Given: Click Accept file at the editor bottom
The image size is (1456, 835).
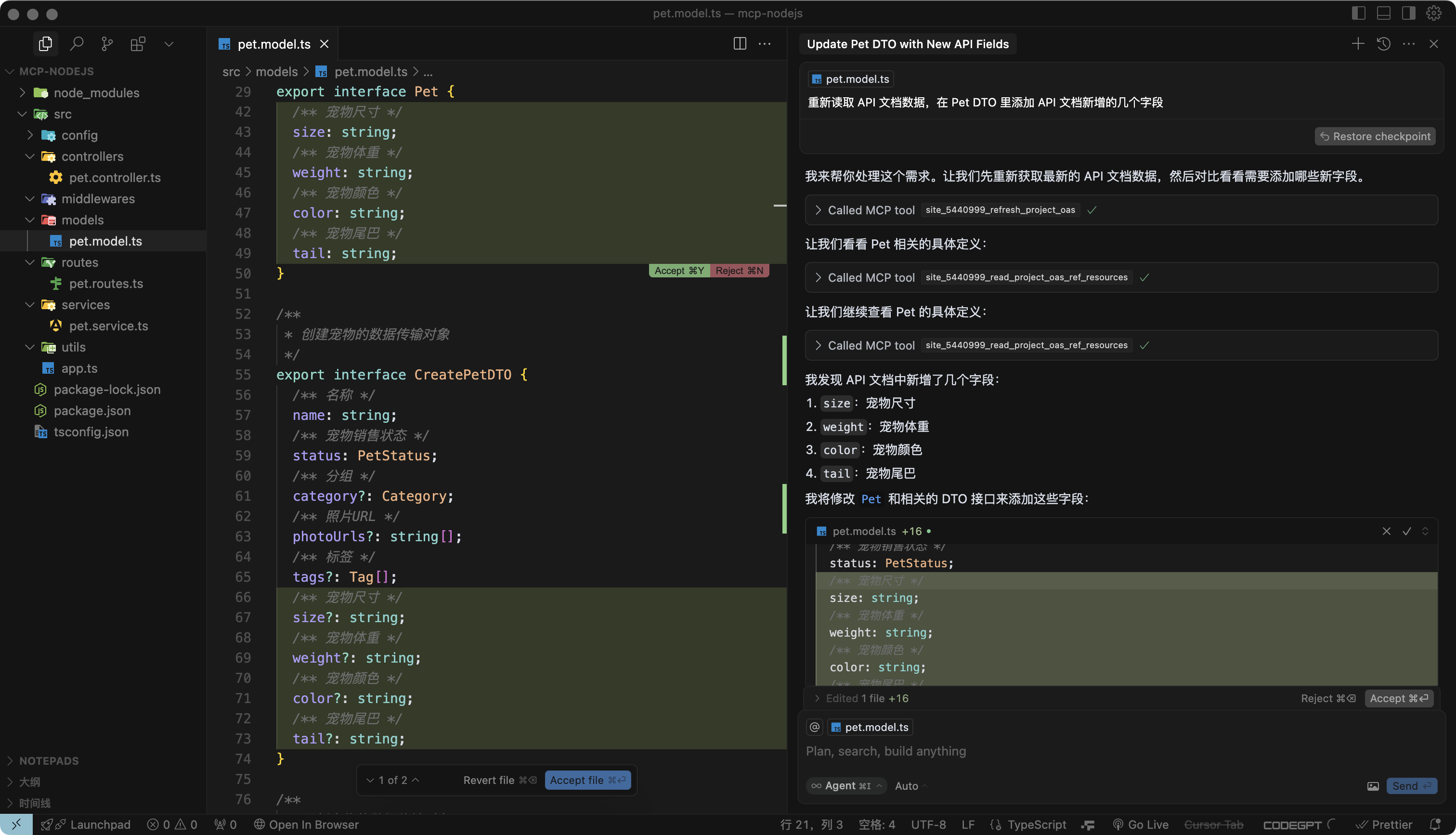Looking at the screenshot, I should [587, 780].
